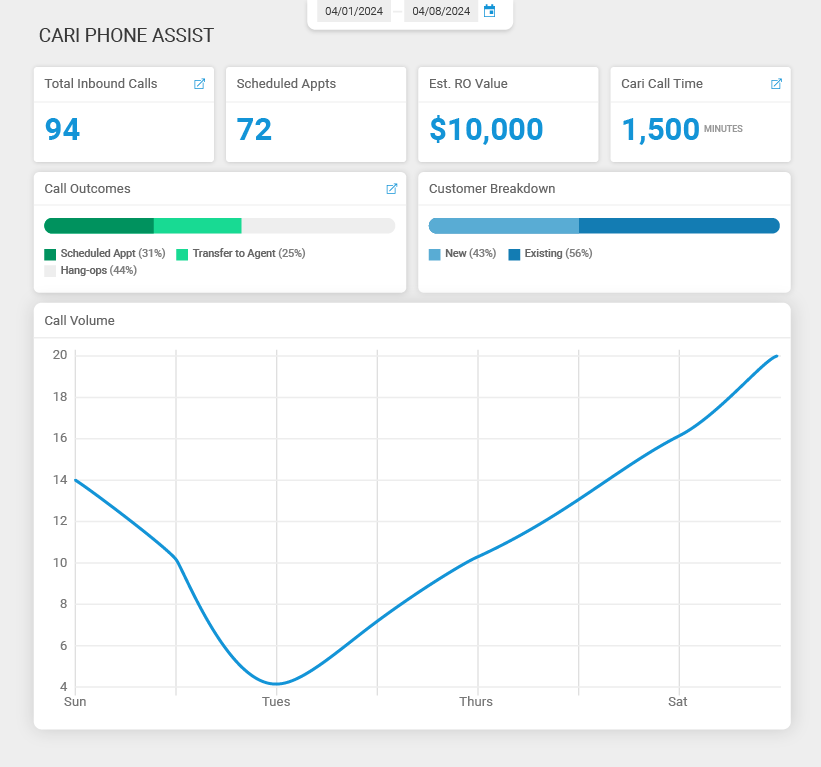
Task: Click the Transfer to Agent light green segment
Action: point(197,226)
